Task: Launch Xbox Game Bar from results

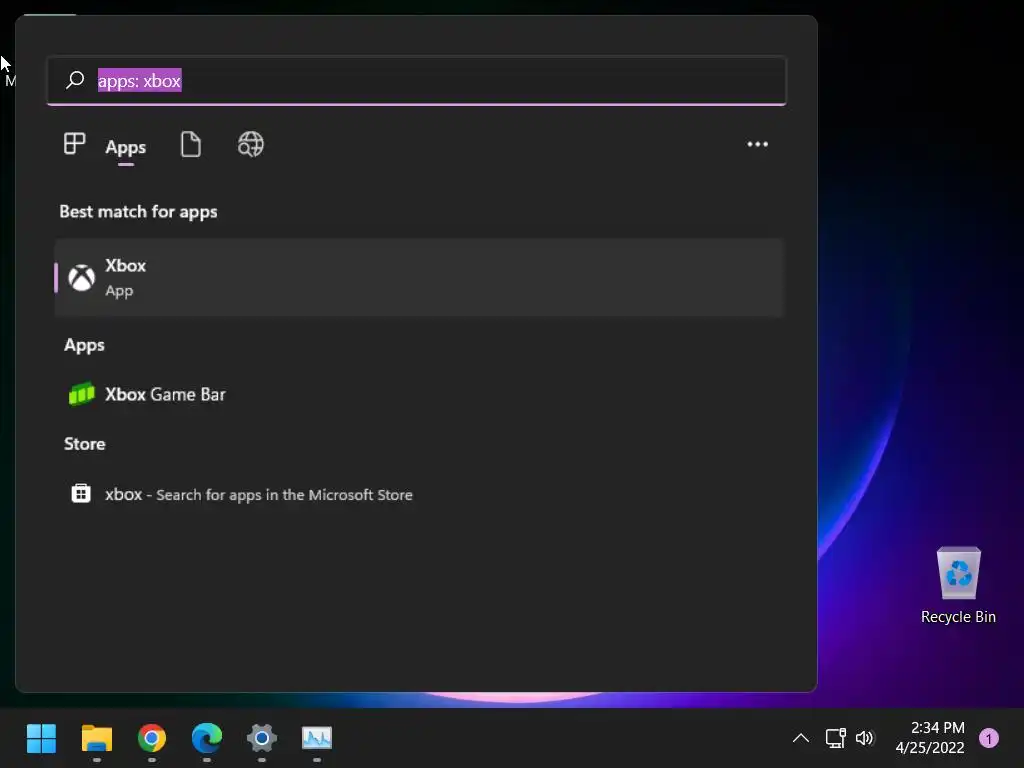Action: tap(419, 394)
